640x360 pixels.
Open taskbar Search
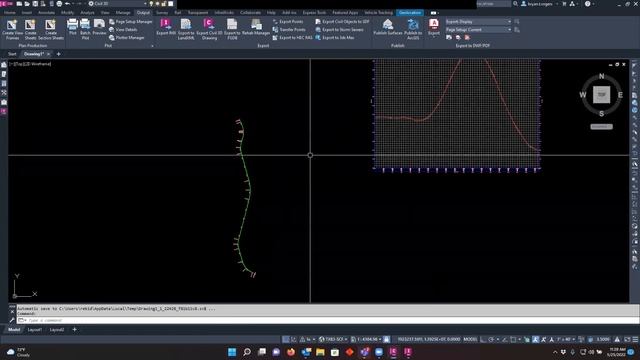[247, 352]
